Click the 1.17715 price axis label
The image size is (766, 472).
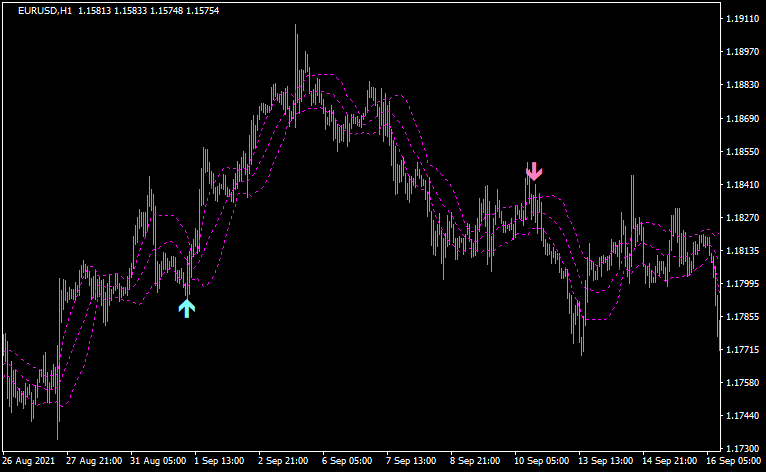(741, 350)
